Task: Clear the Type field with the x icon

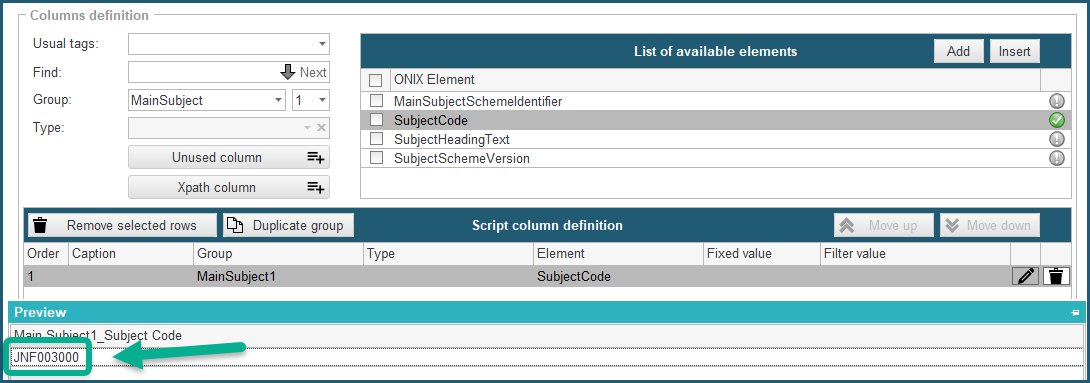Action: tap(321, 128)
